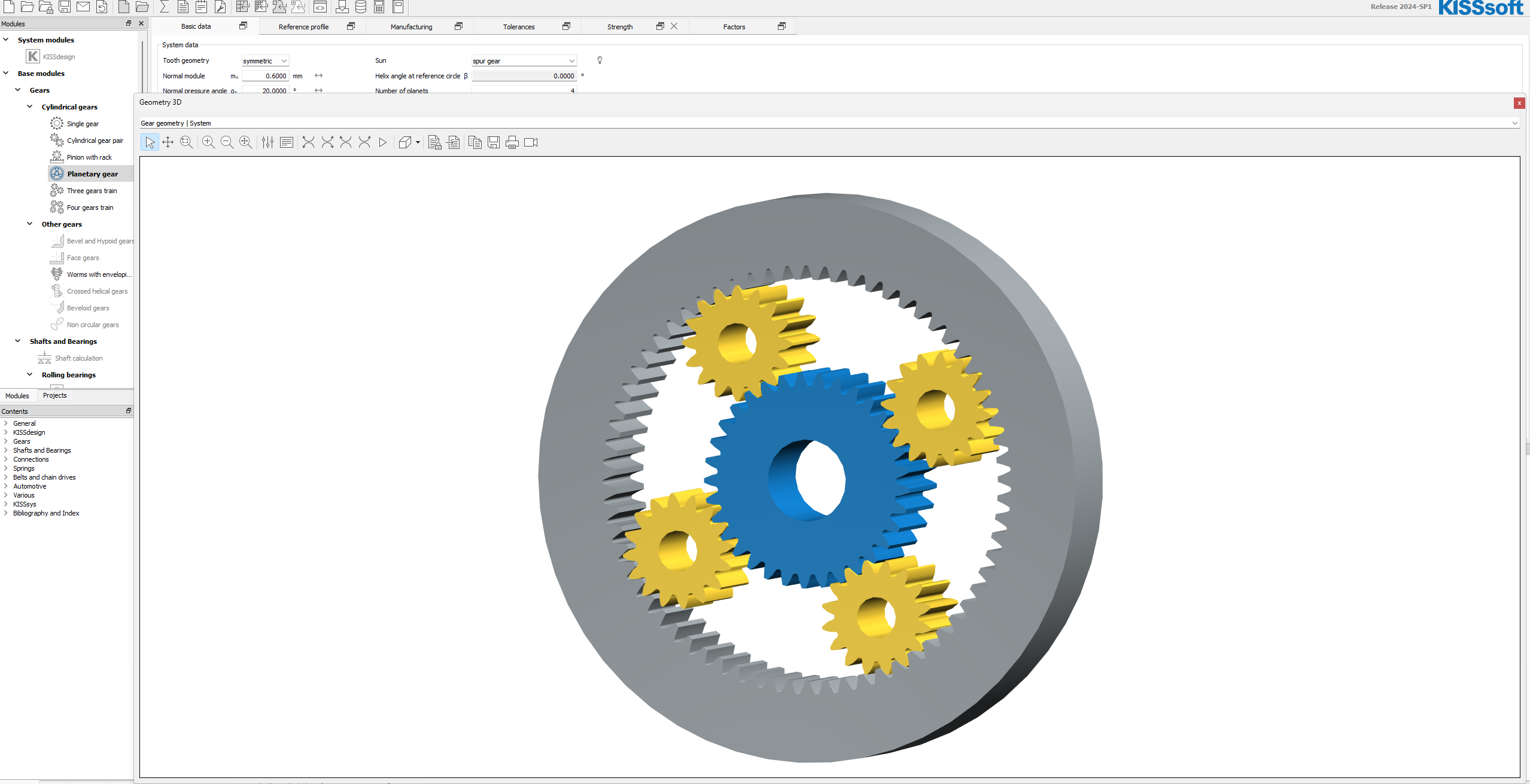Click the database icon in top toolbar

(x=361, y=7)
